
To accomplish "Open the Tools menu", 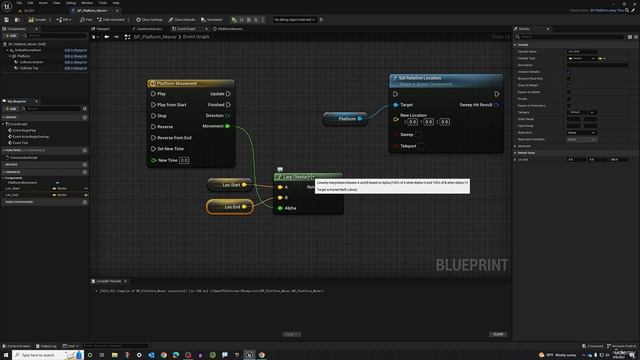I will click(x=102, y=3).
